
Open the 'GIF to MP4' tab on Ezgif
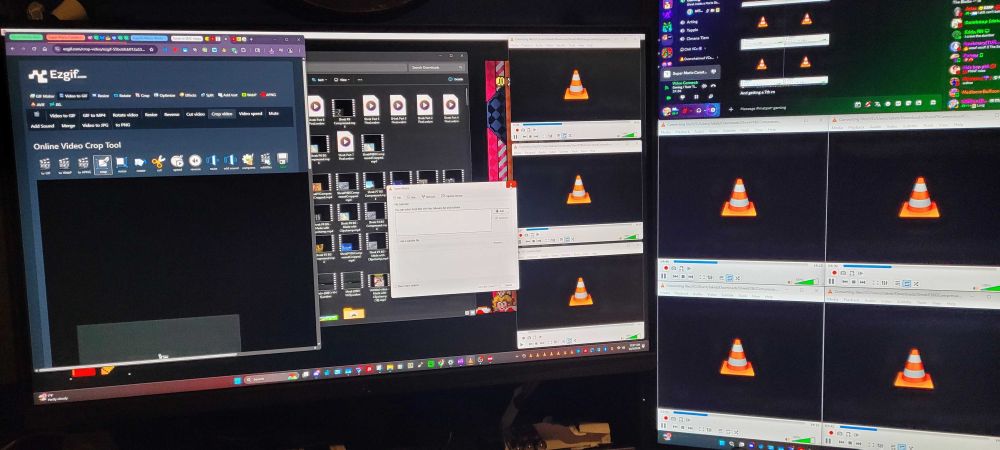click(94, 115)
